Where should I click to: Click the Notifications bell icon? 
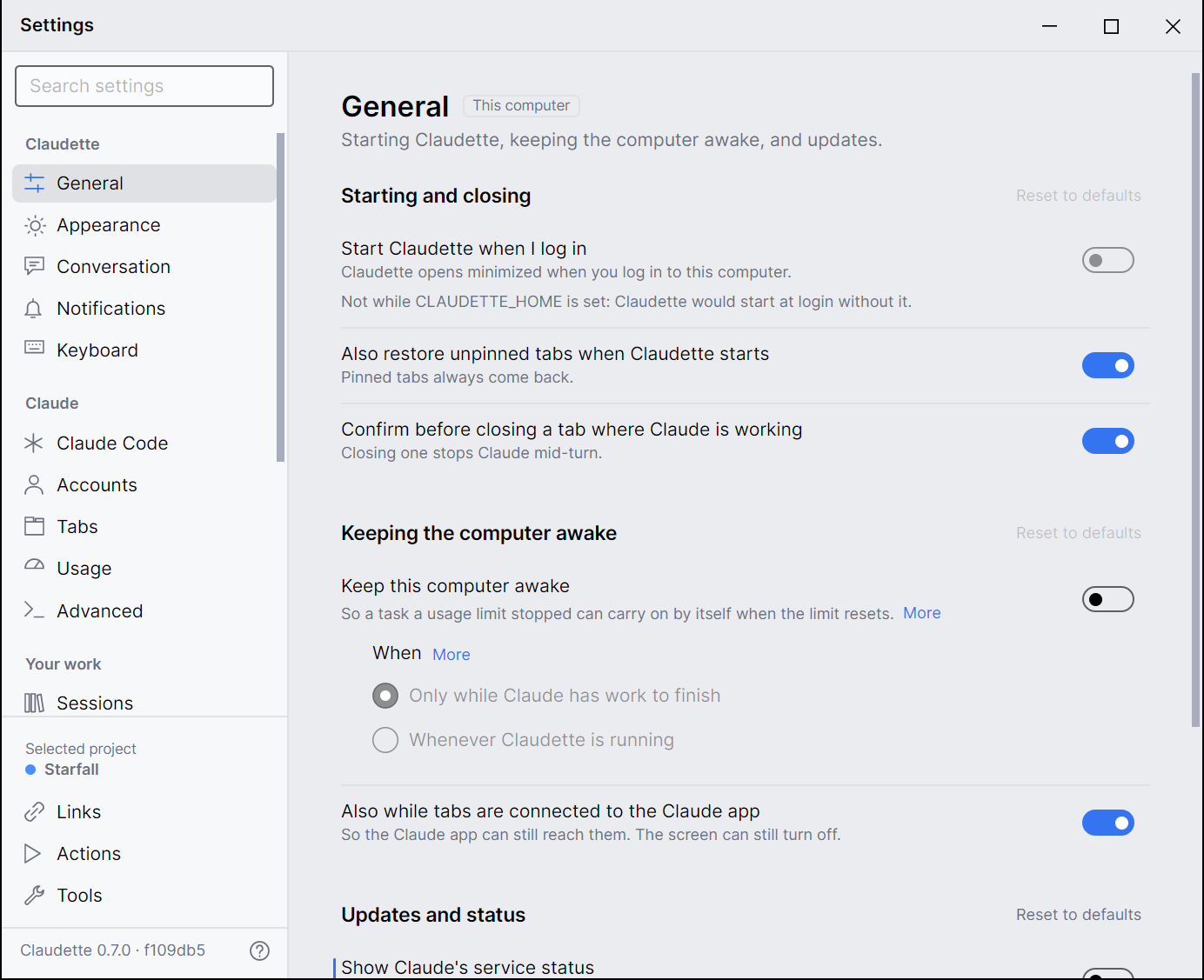(x=34, y=309)
